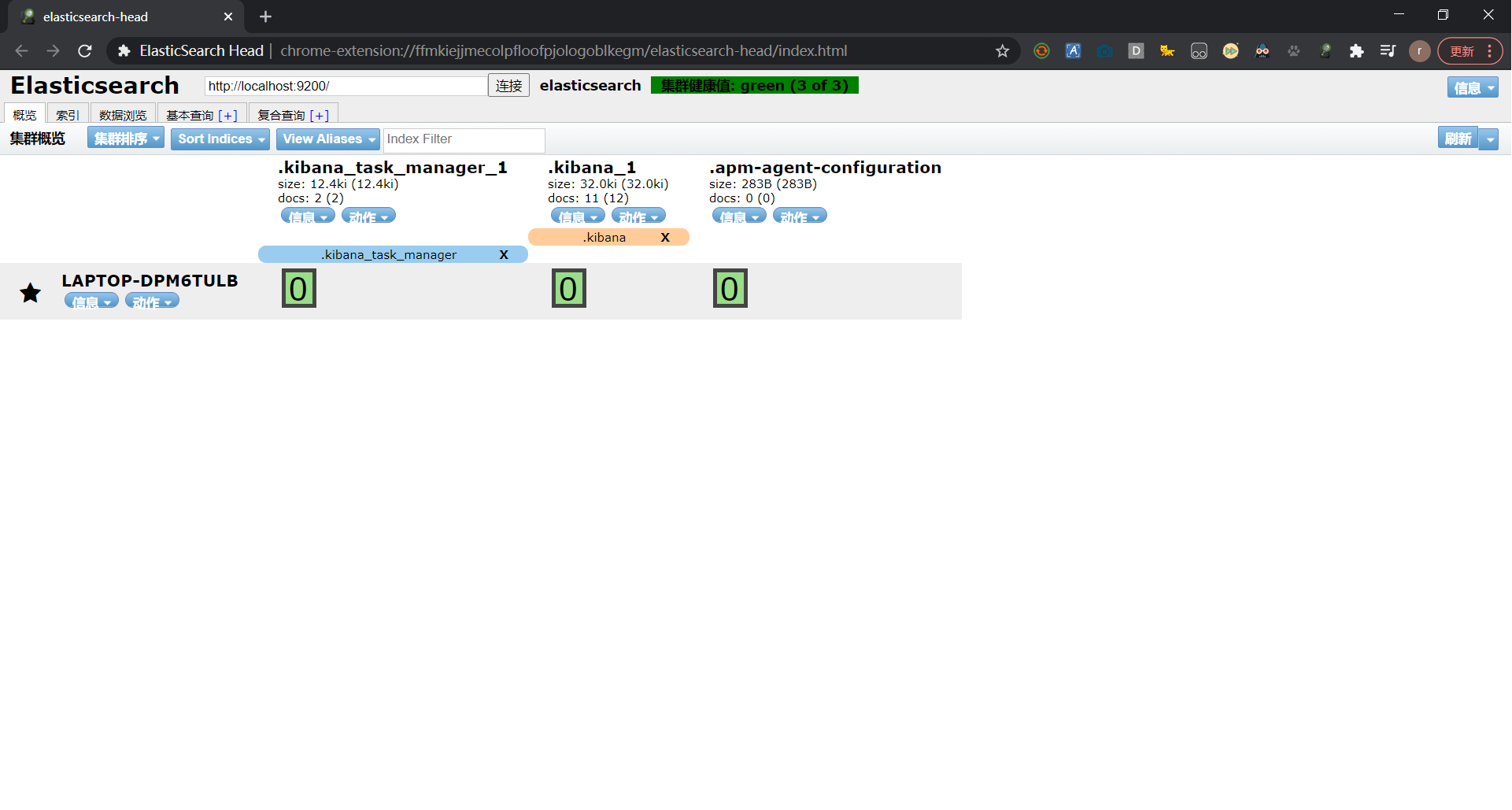This screenshot has height=810, width=1512.
Task: Click the 刷新 refresh button
Action: click(x=1458, y=139)
